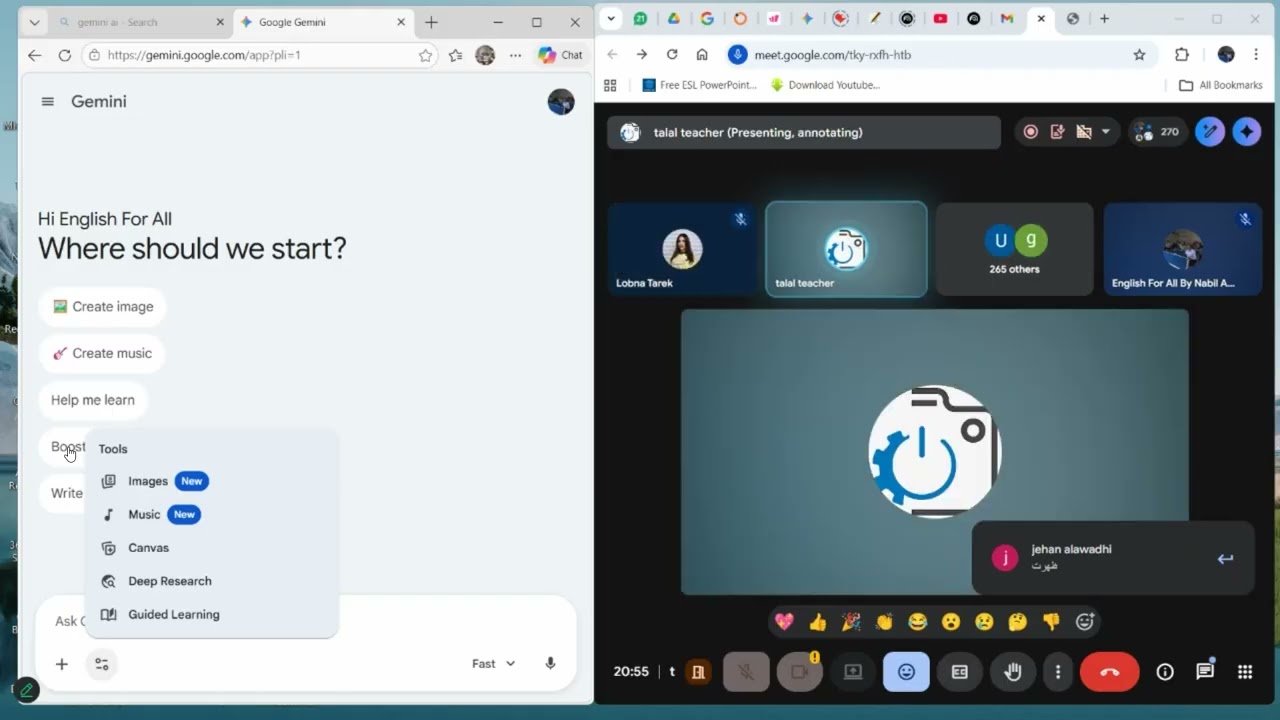Viewport: 1280px width, 720px height.
Task: Open the tab search dropdown in Meet browser
Action: (611, 18)
